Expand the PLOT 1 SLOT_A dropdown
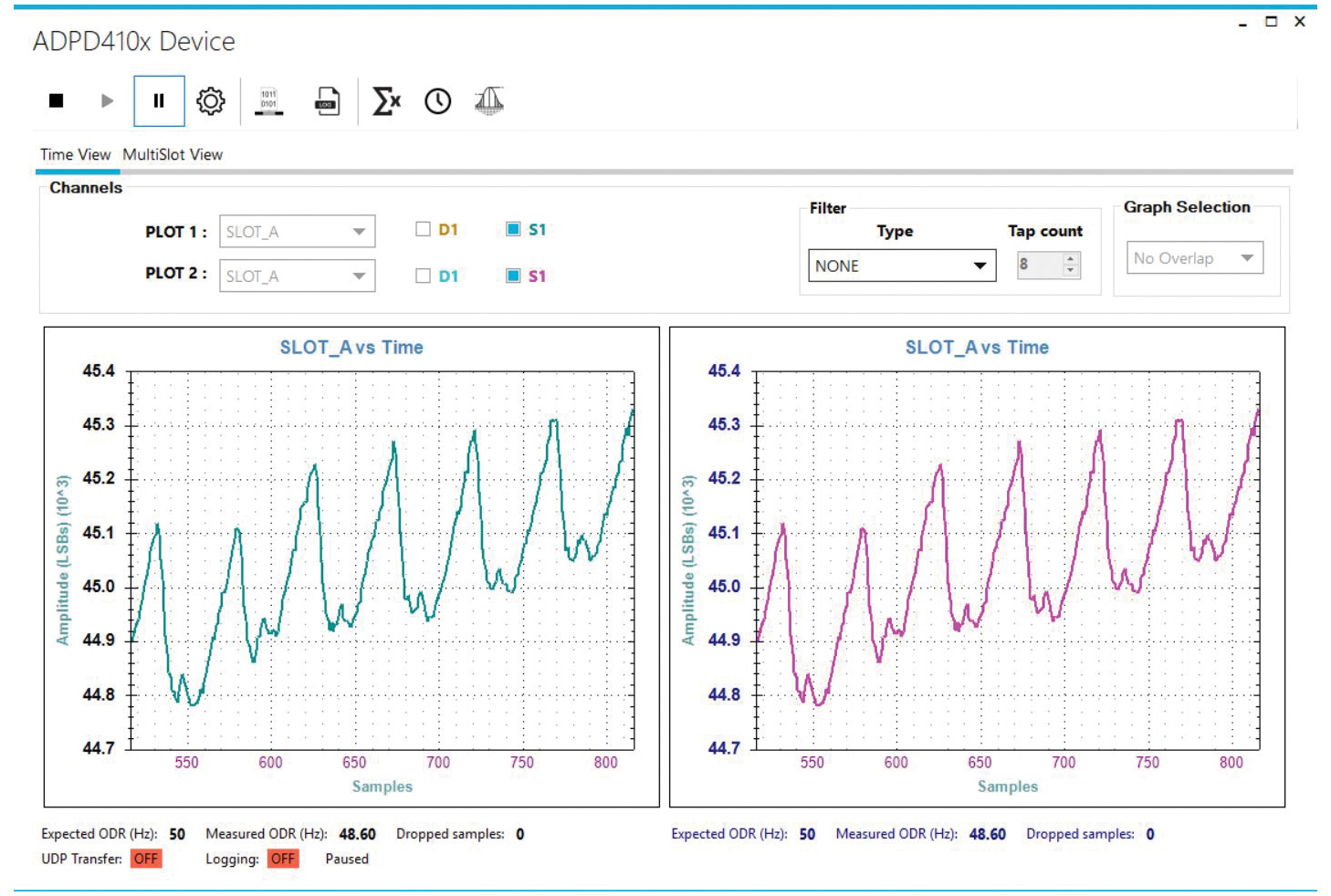1331x896 pixels. tap(297, 232)
